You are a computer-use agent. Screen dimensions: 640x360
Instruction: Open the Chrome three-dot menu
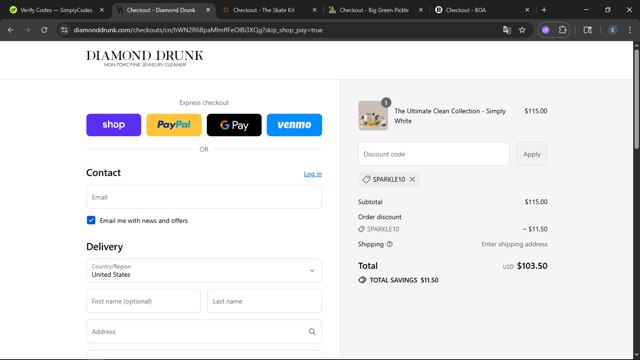pos(630,30)
